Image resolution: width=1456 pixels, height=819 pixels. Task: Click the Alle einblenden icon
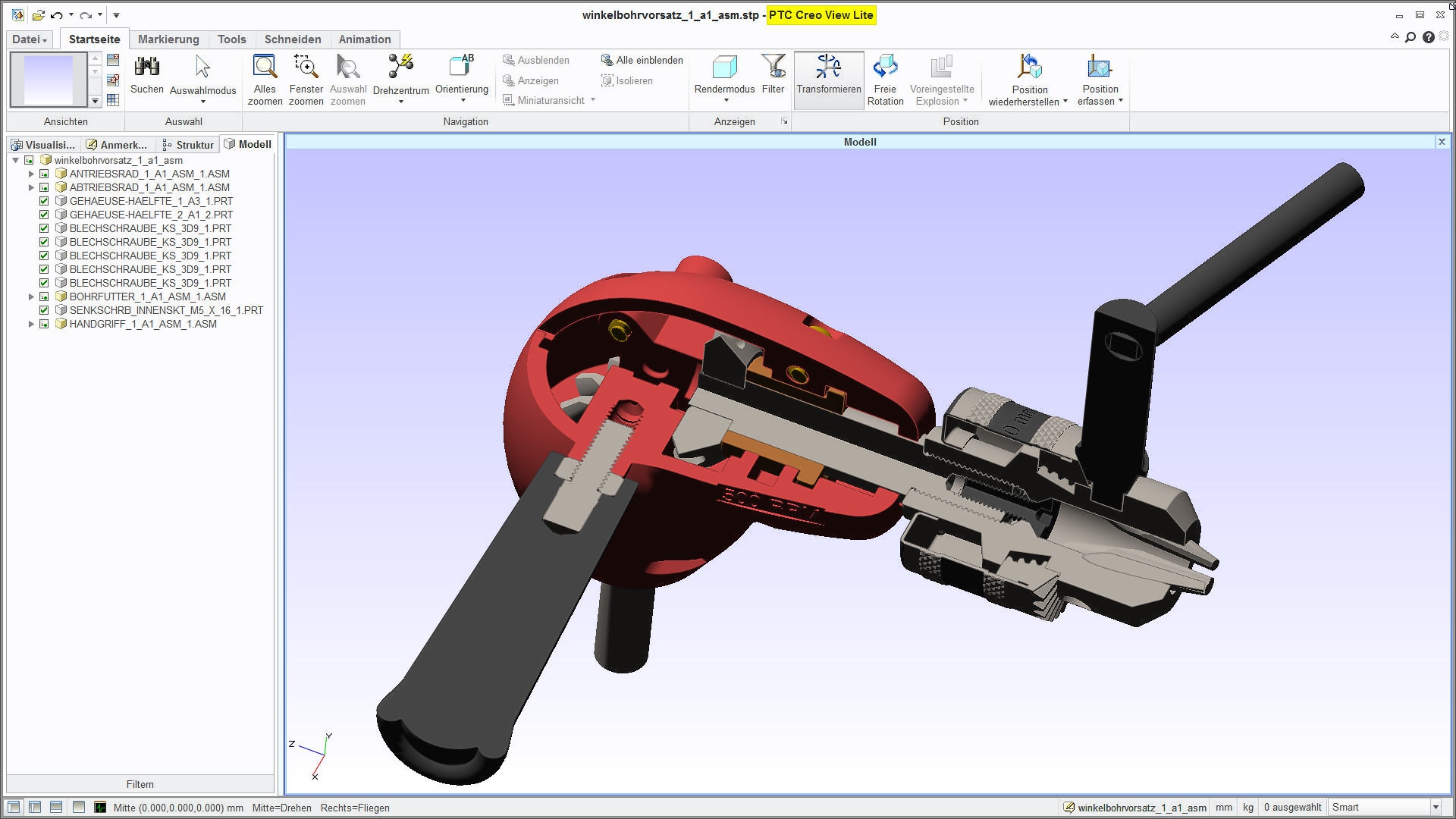pyautogui.click(x=607, y=60)
